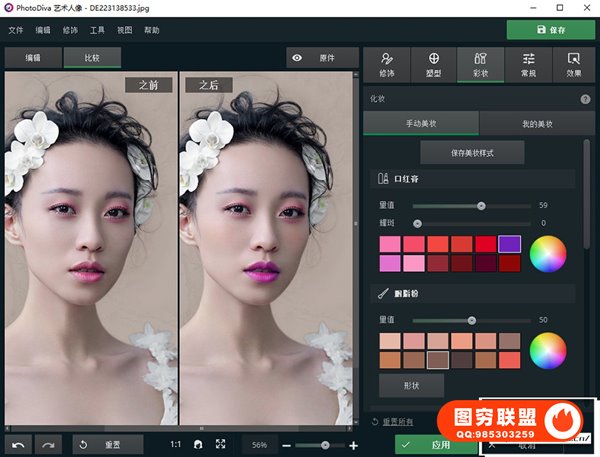Screen dimensions: 600x457
Task: Click the redo arrow icon
Action: point(48,444)
